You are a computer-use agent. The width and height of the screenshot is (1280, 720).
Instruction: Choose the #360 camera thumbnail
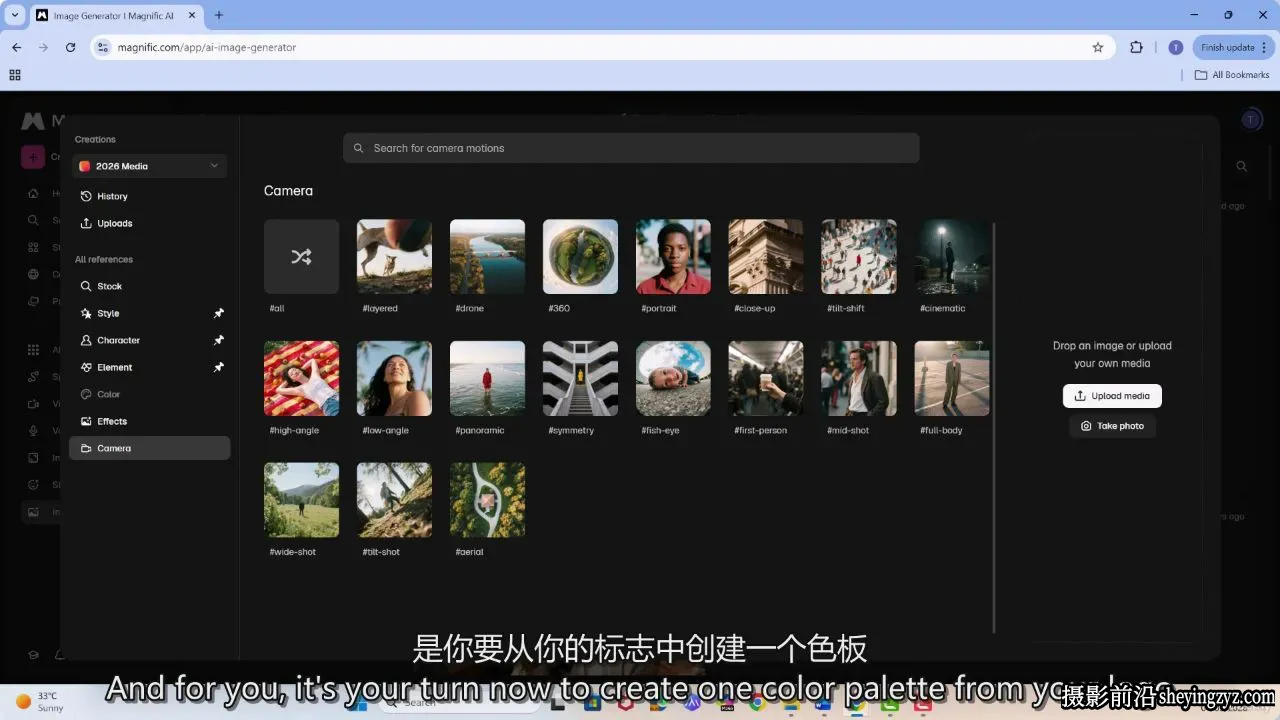click(x=580, y=256)
